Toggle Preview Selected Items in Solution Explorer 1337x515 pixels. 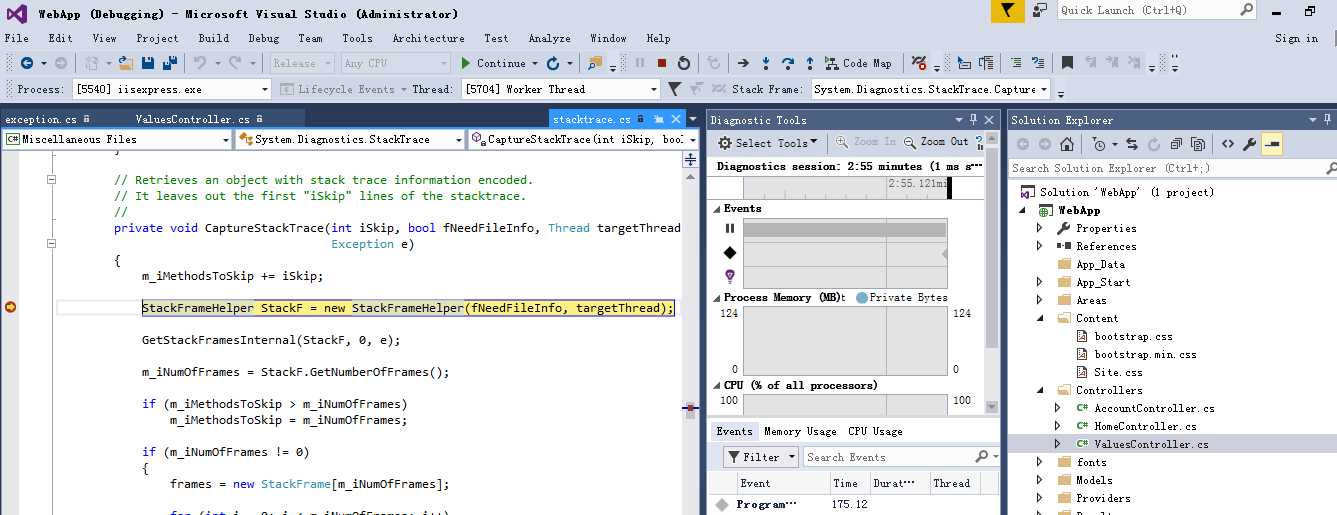click(1272, 144)
